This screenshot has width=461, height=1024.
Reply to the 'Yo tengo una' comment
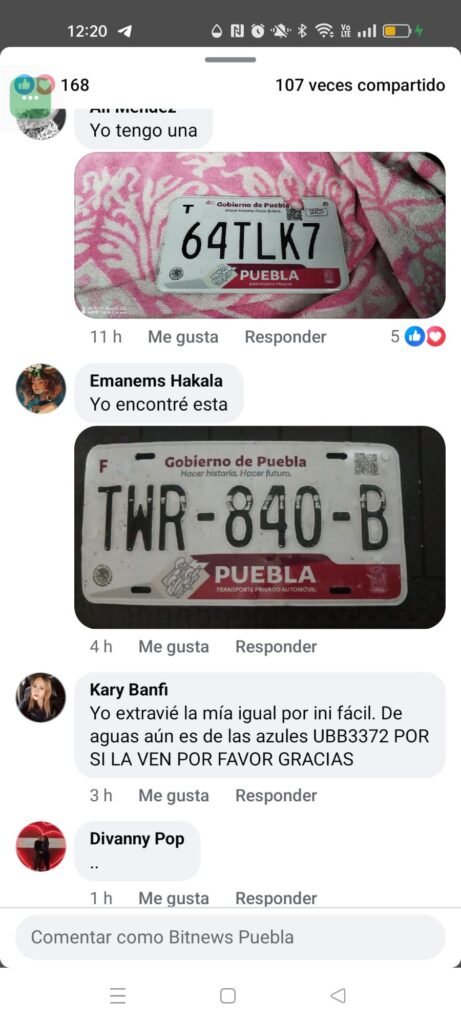[285, 337]
